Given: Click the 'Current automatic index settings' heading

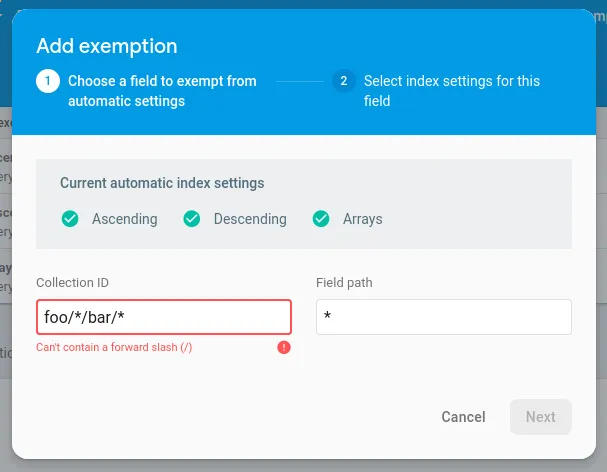Looking at the screenshot, I should (162, 183).
